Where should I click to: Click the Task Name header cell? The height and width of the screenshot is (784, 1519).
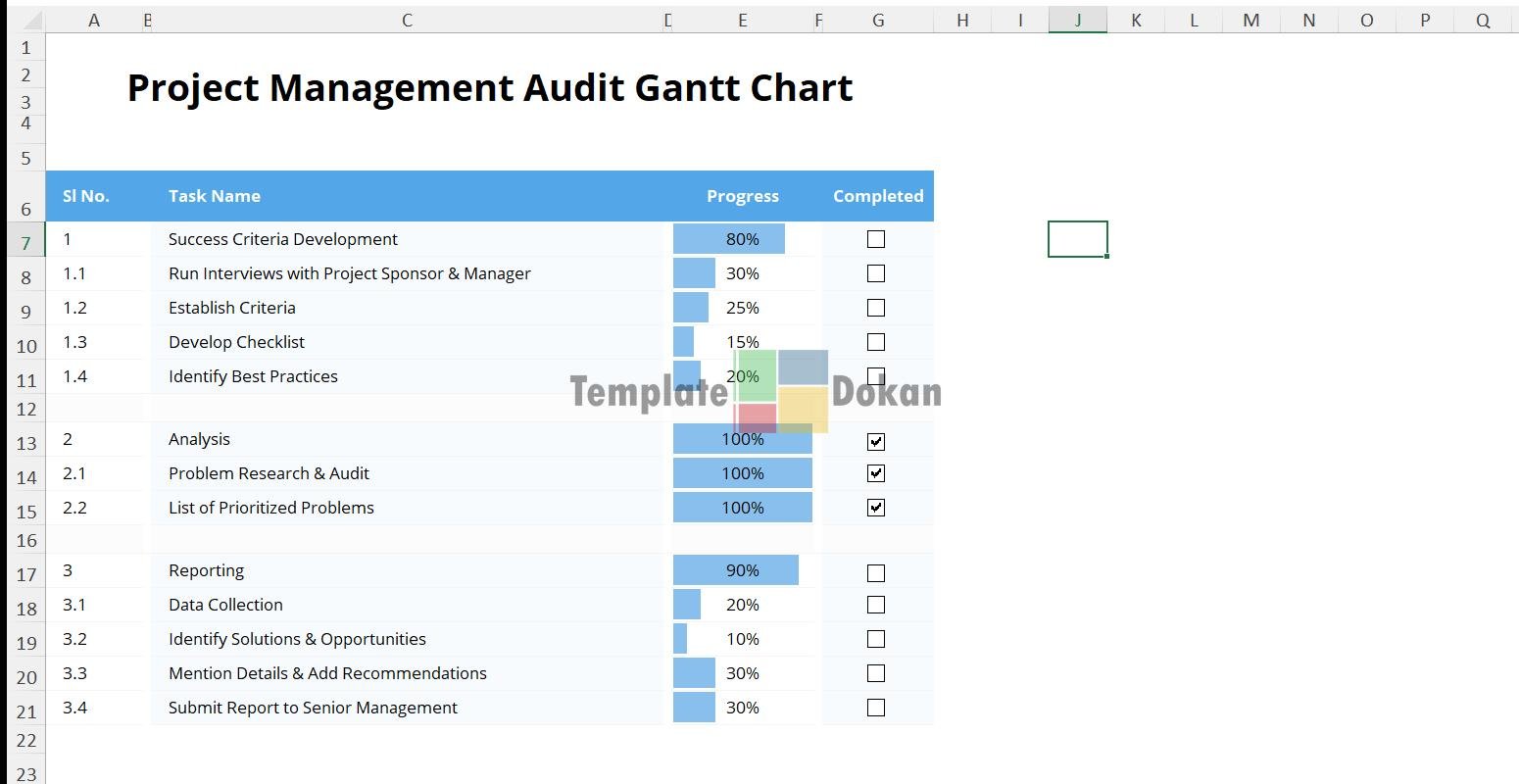215,196
